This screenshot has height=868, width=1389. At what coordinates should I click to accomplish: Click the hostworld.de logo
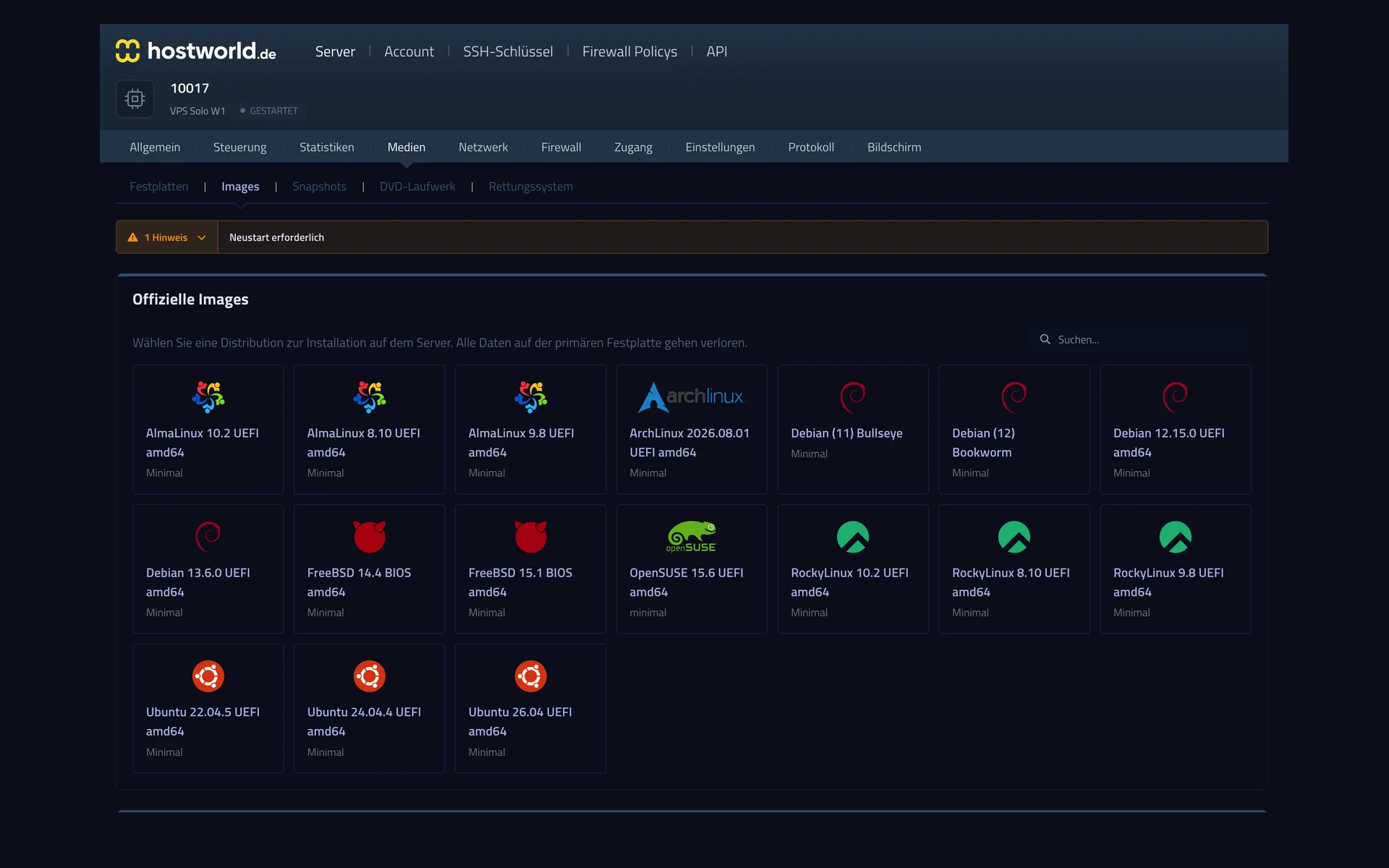click(195, 51)
